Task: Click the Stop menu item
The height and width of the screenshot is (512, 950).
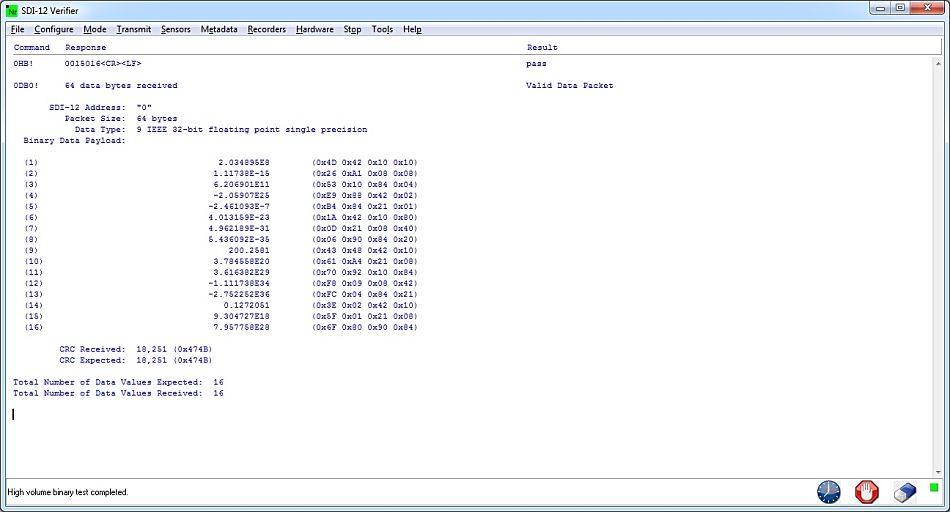Action: [x=352, y=29]
